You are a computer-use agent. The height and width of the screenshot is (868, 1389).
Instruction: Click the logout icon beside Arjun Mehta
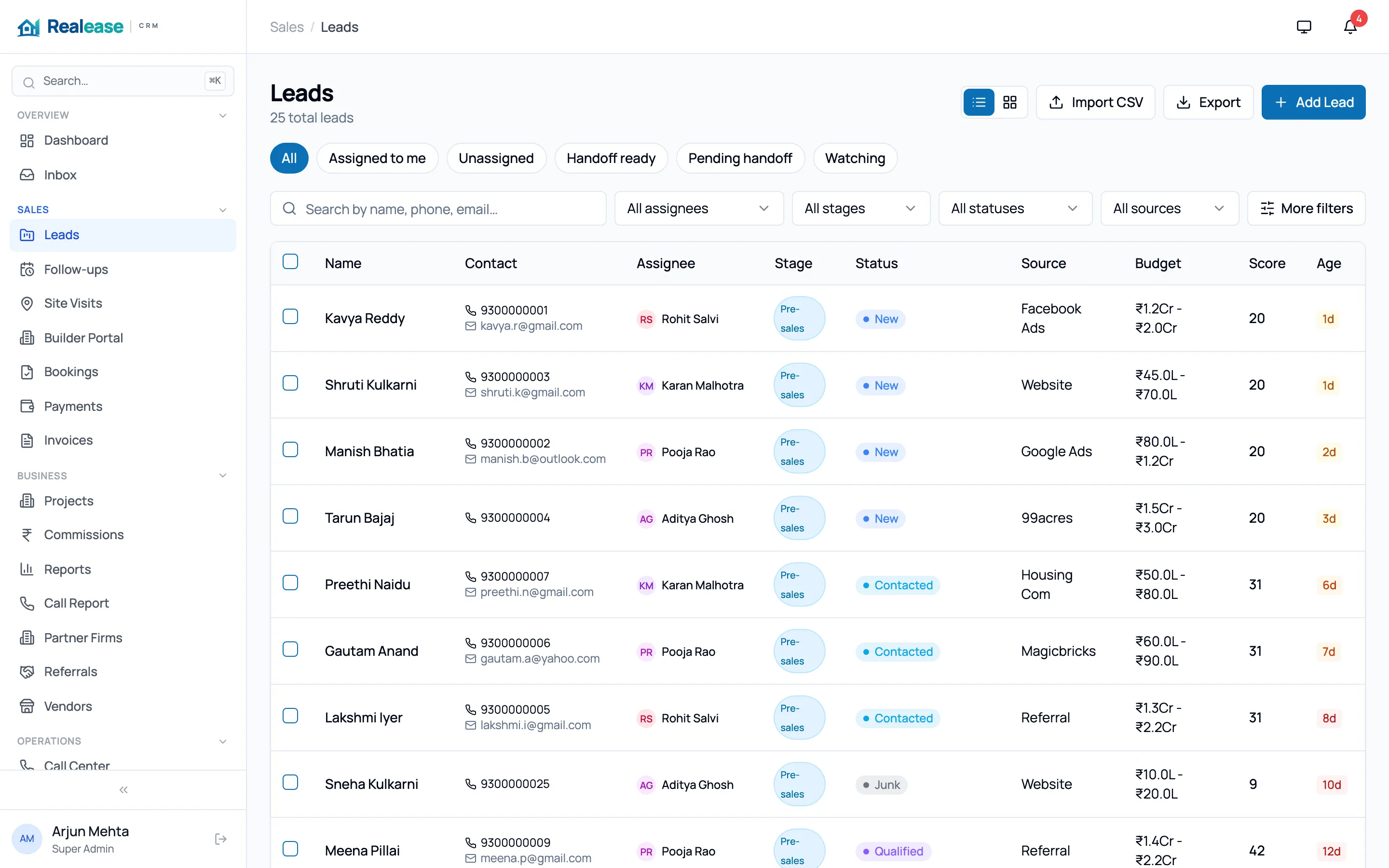(x=220, y=839)
